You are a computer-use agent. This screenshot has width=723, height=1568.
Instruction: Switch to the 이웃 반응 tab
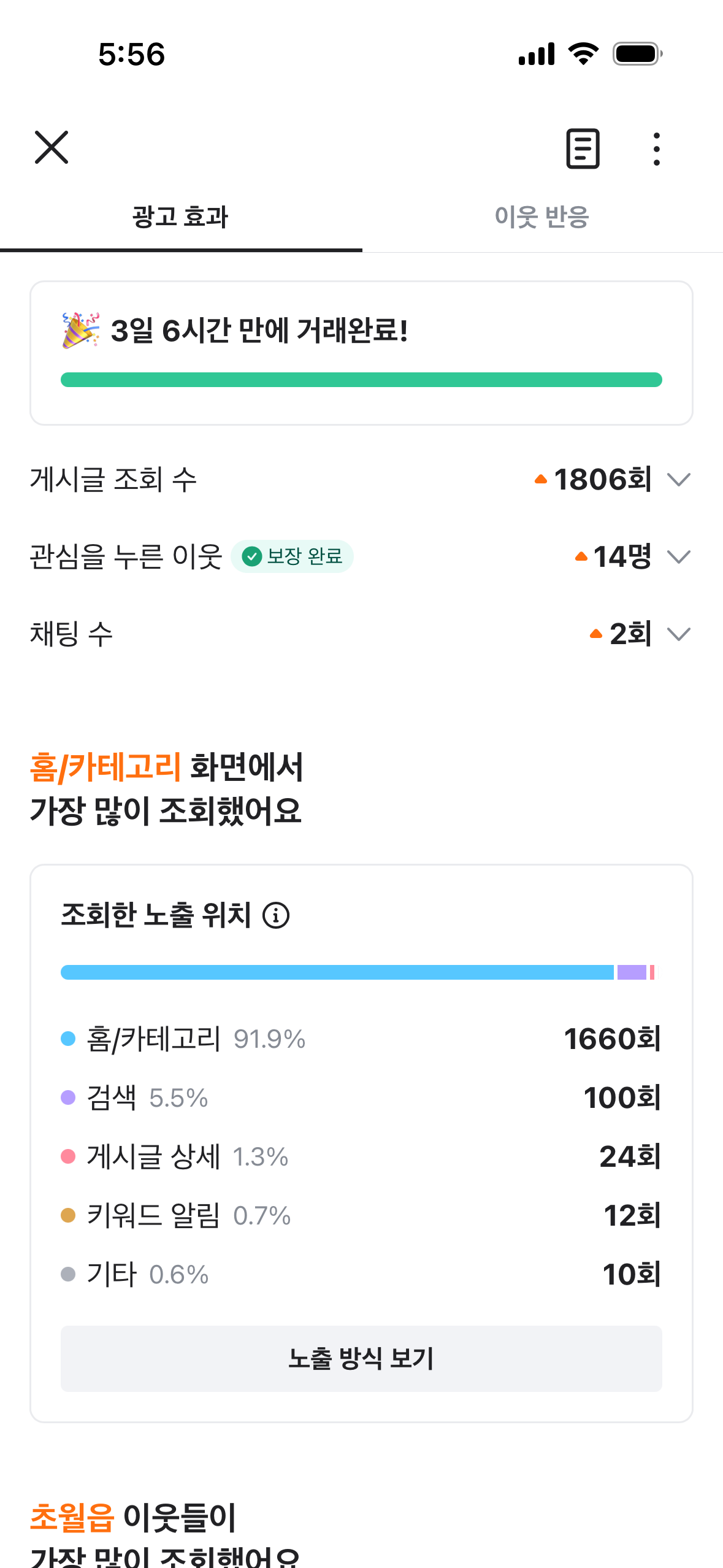[542, 217]
